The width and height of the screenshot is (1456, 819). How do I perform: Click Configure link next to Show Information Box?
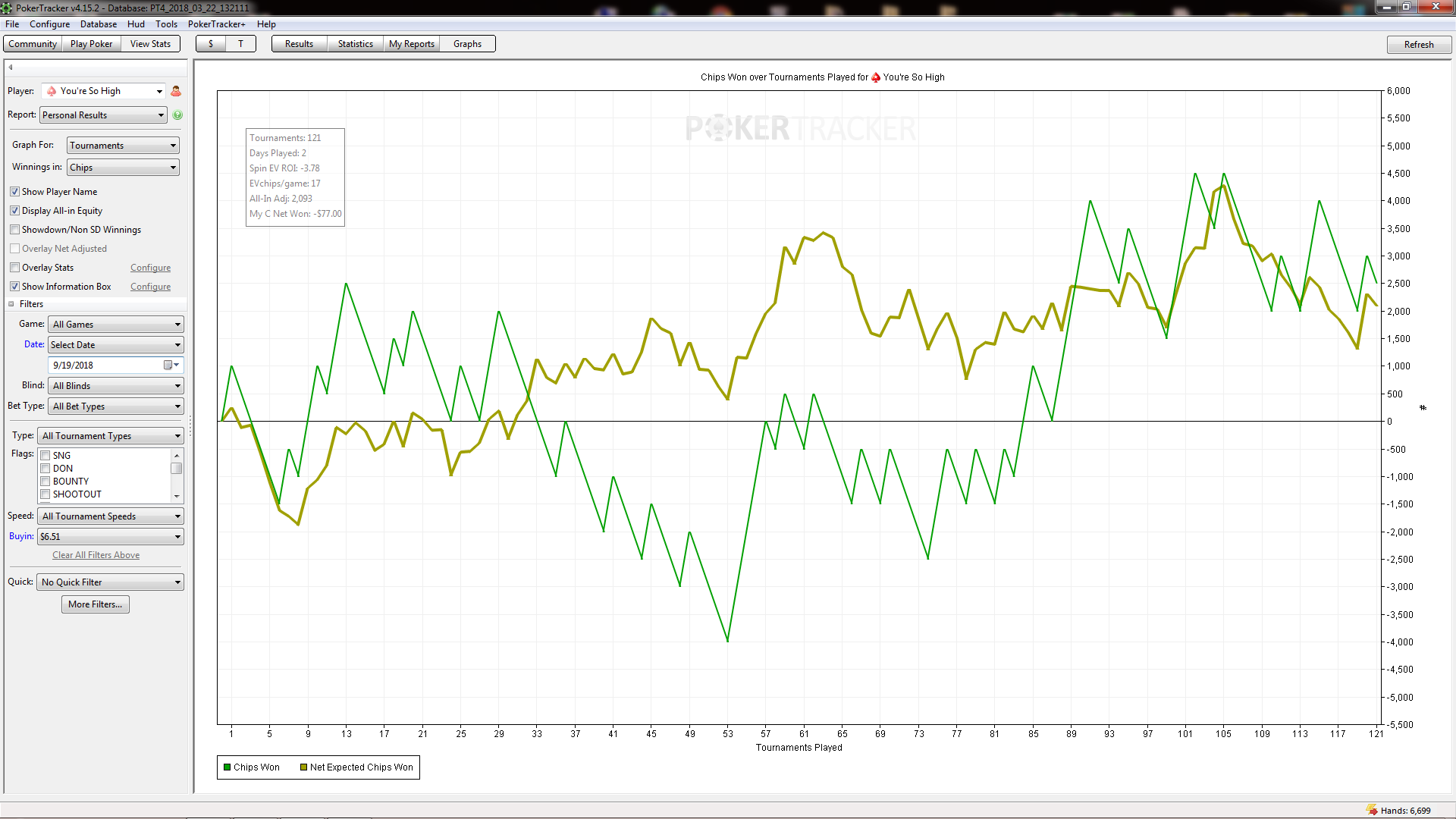151,287
